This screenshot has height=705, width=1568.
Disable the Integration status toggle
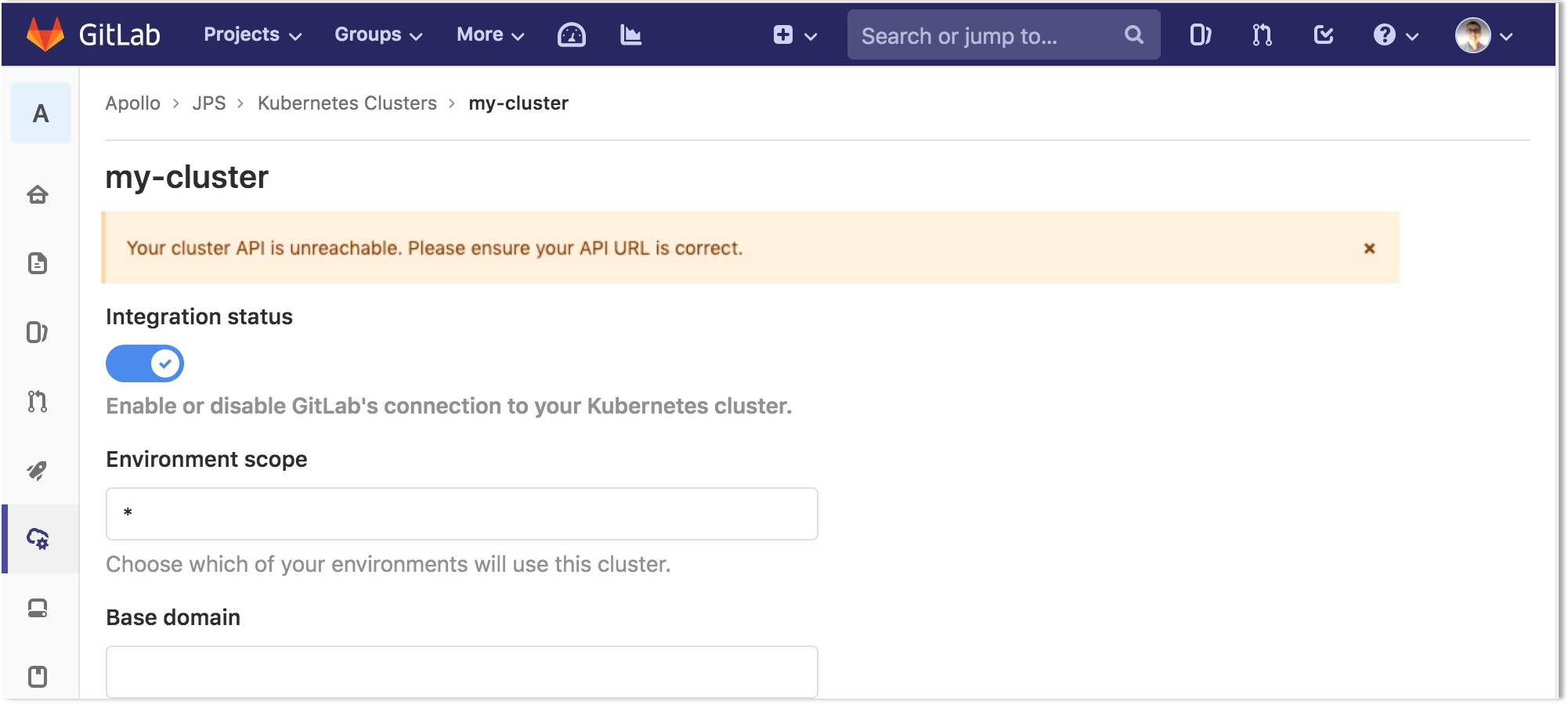(144, 363)
